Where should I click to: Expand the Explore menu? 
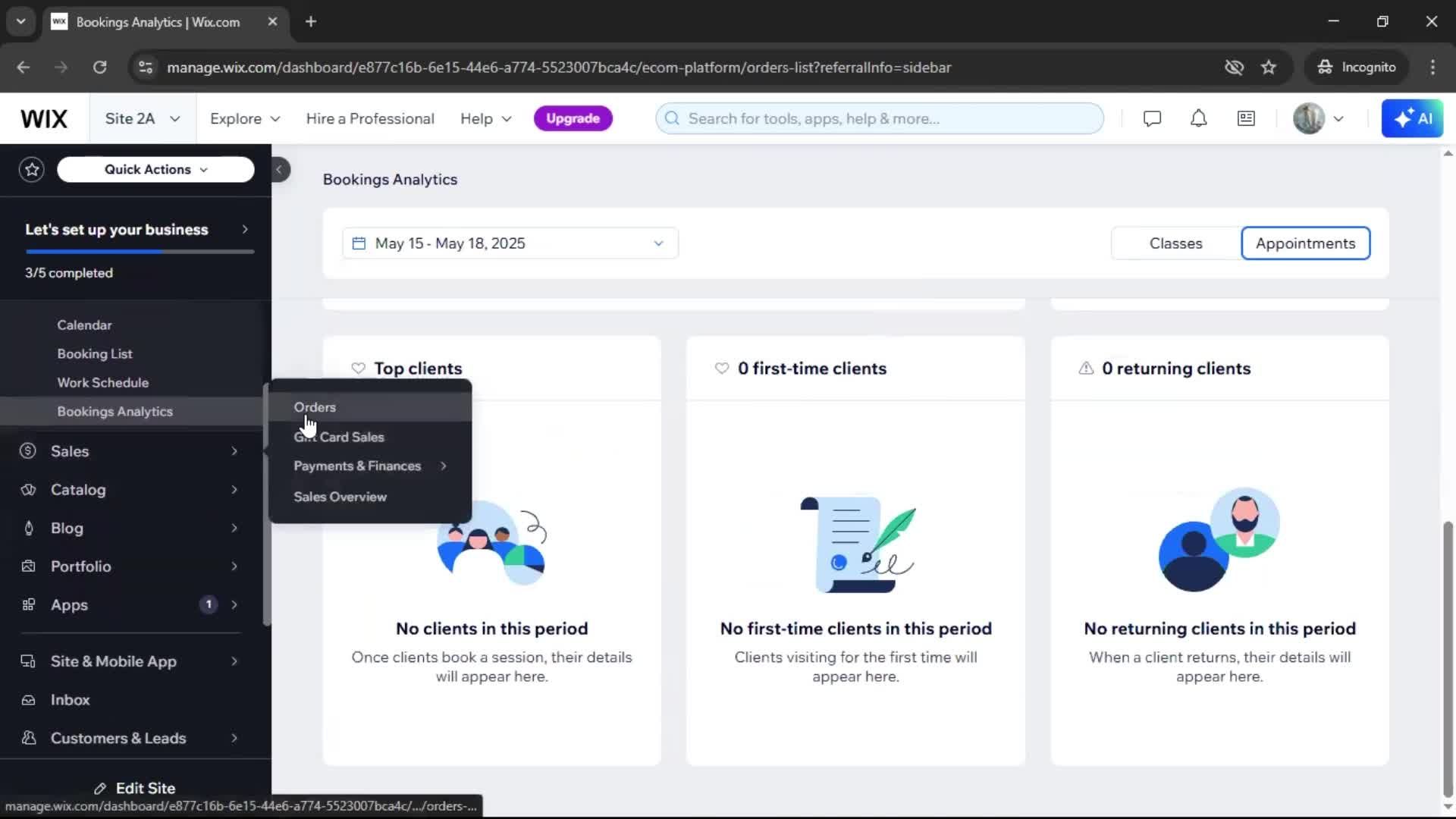(245, 119)
